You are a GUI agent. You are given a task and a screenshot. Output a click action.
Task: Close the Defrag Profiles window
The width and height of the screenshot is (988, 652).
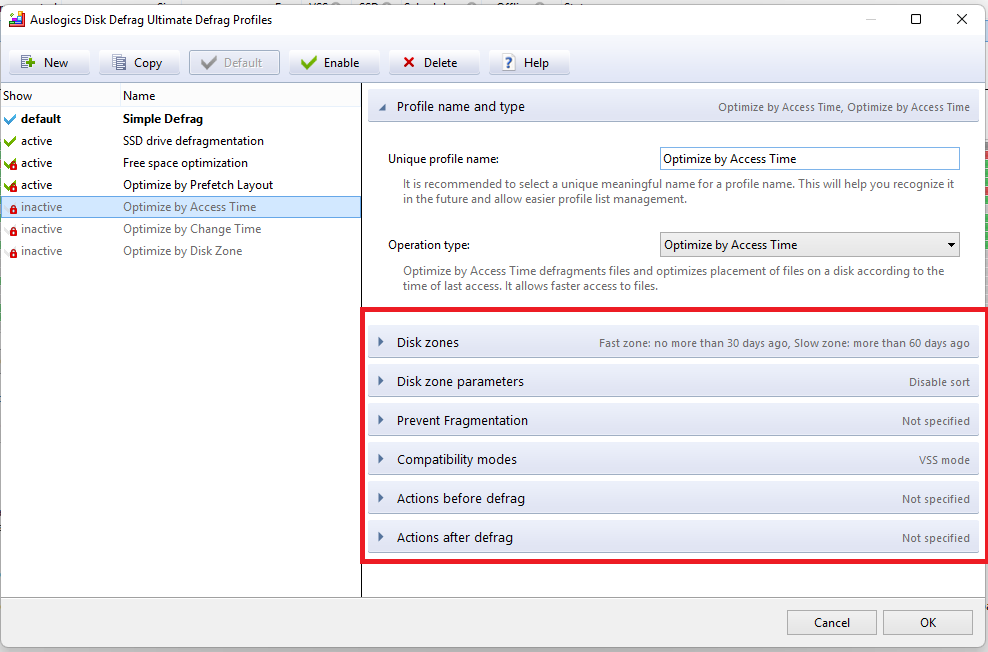coord(962,20)
